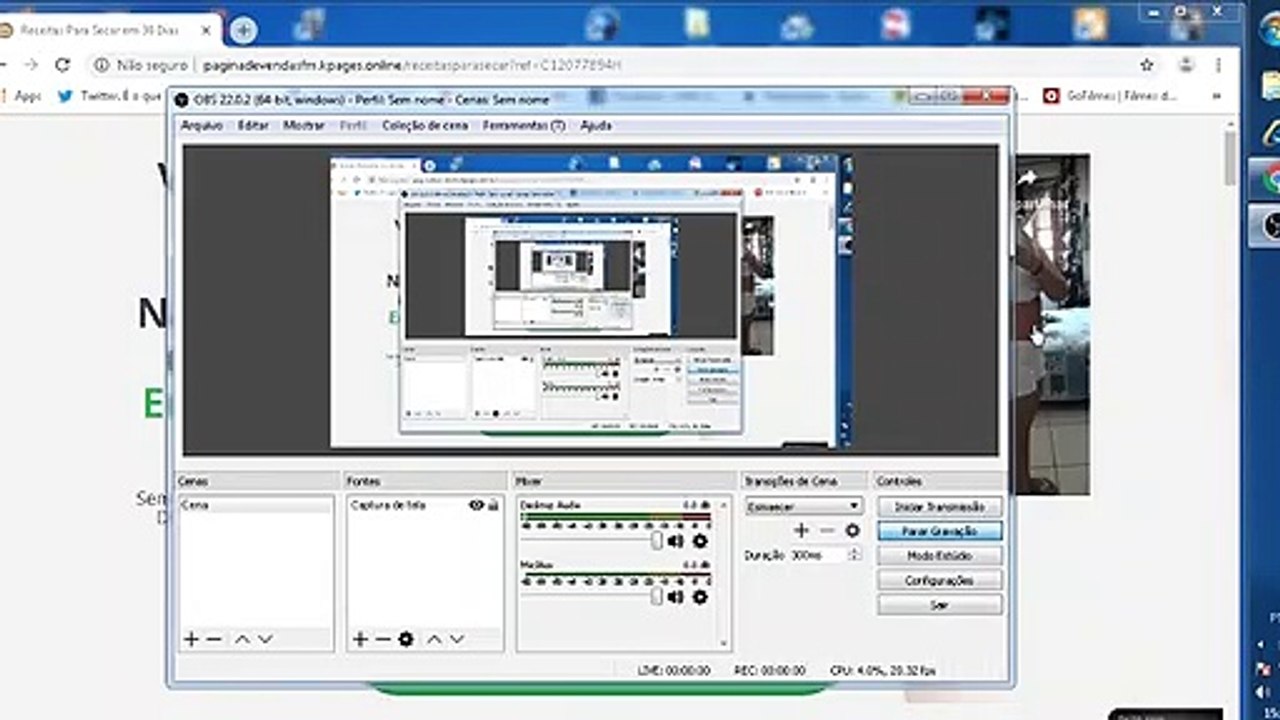
Task: Toggle the lock on Captura de tela source
Action: click(492, 505)
